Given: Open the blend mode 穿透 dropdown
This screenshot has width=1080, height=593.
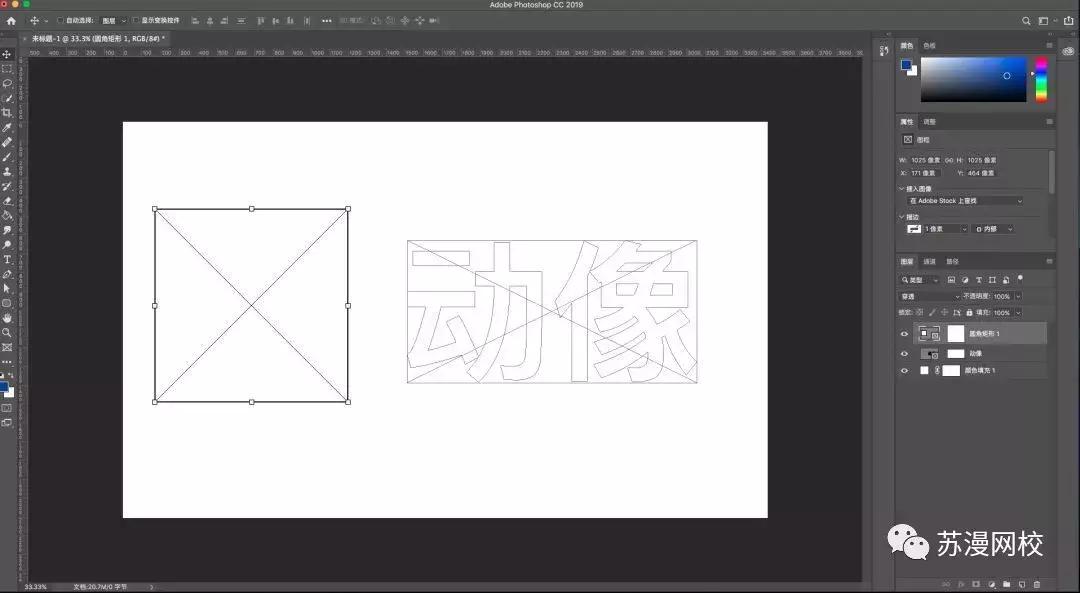Looking at the screenshot, I should coord(932,296).
